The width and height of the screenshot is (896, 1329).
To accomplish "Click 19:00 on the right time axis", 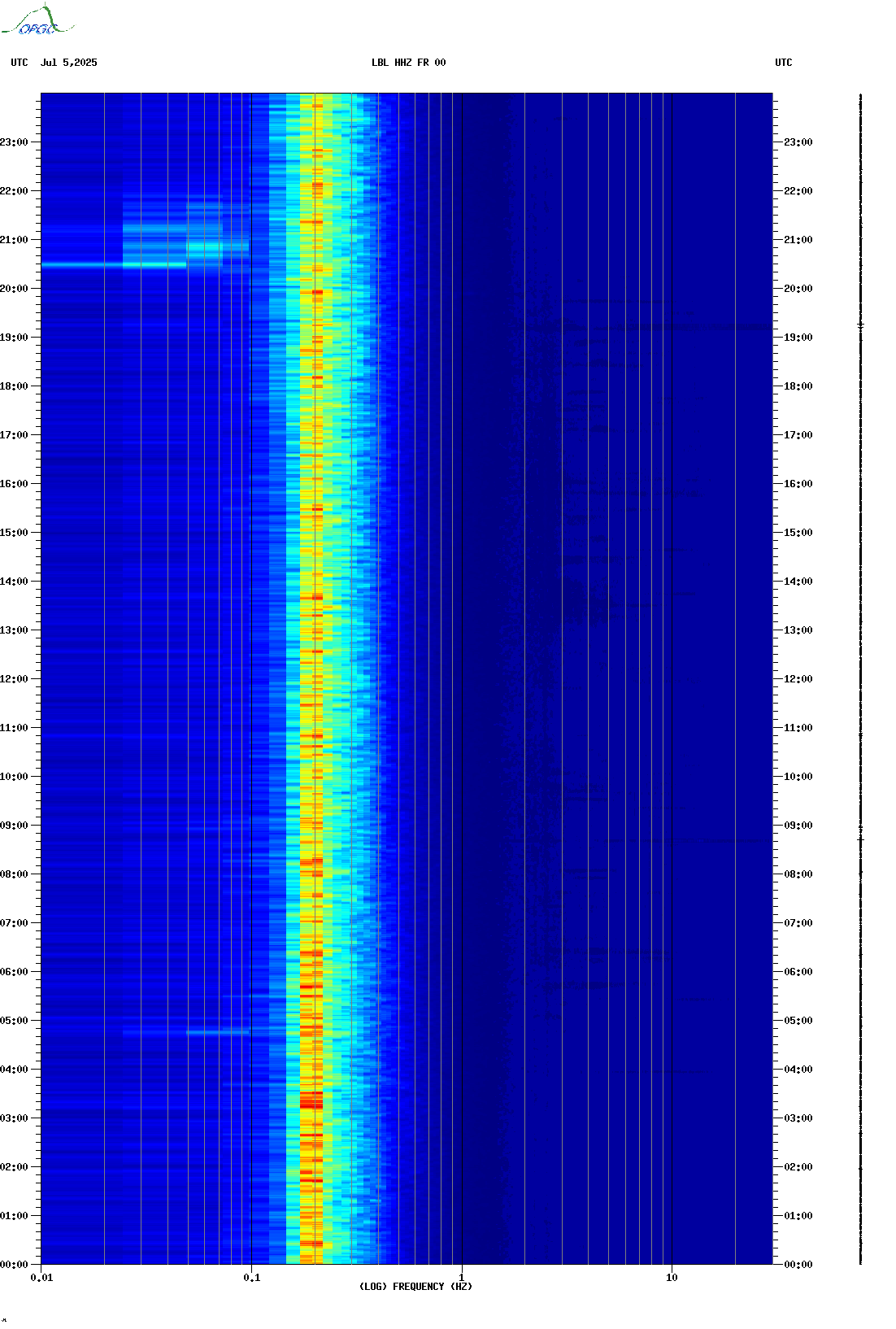I will tap(798, 338).
